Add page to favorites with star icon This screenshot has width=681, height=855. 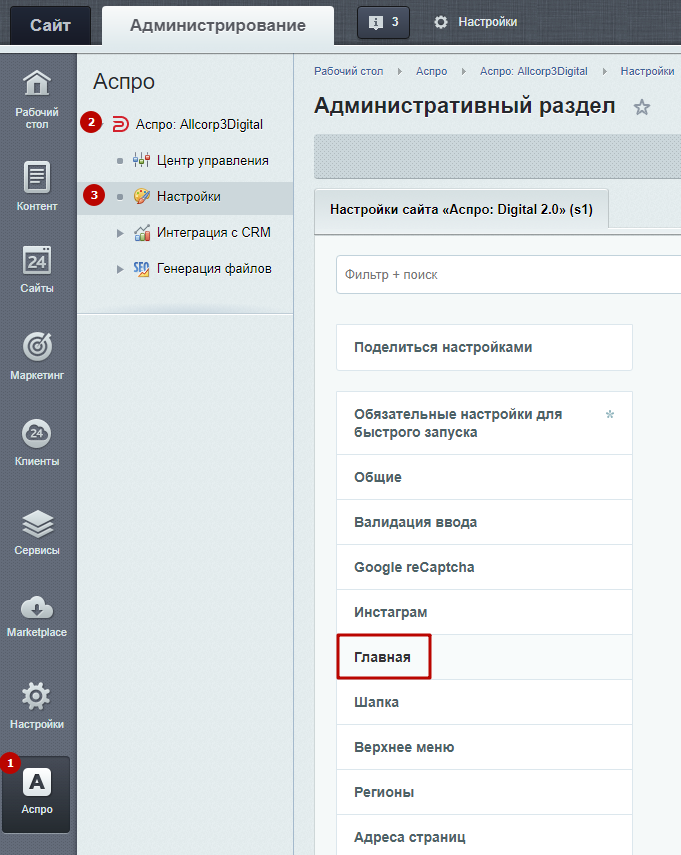pos(642,107)
